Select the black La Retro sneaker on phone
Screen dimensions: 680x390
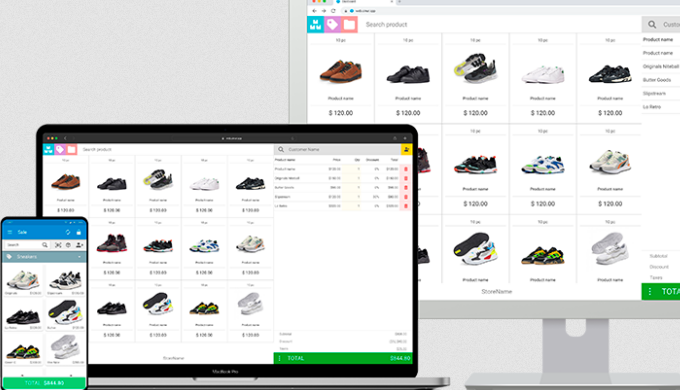pos(23,314)
